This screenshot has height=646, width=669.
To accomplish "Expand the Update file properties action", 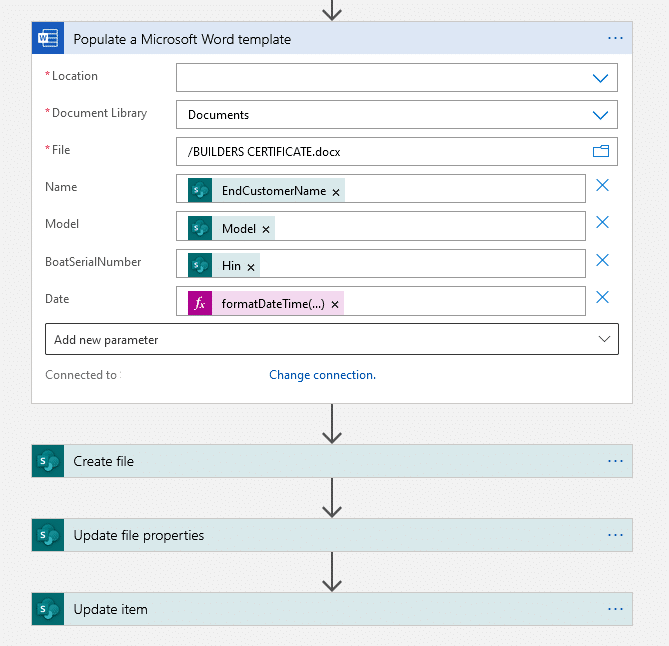I will point(300,535).
